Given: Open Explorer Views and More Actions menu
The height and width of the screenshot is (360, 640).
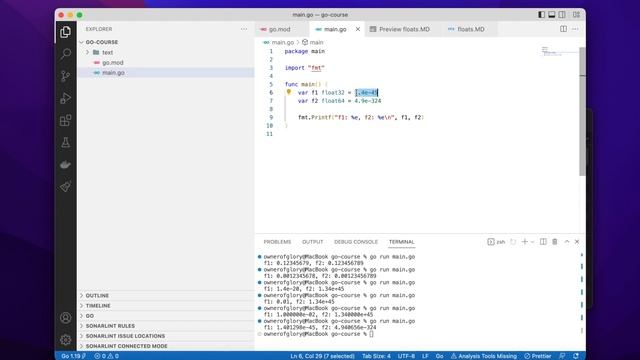Looking at the screenshot, I should [x=244, y=29].
